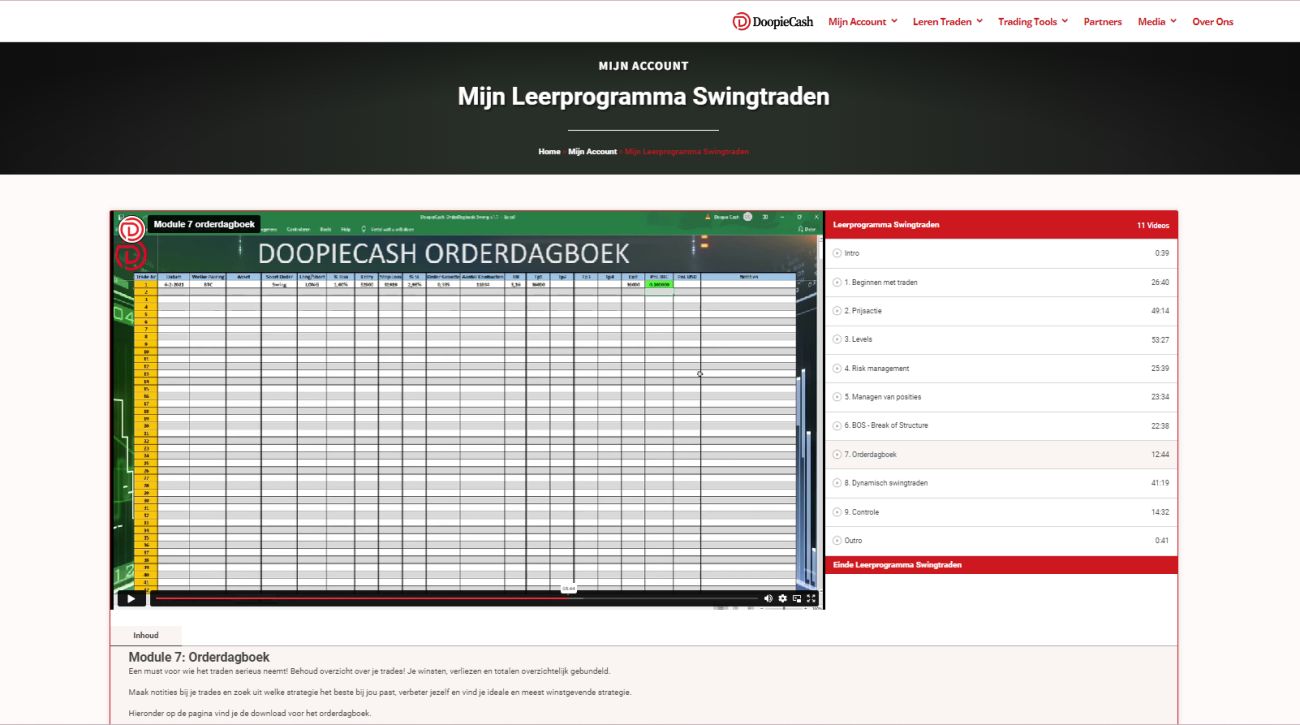Click play icon beside 3. Levels

[x=837, y=340]
